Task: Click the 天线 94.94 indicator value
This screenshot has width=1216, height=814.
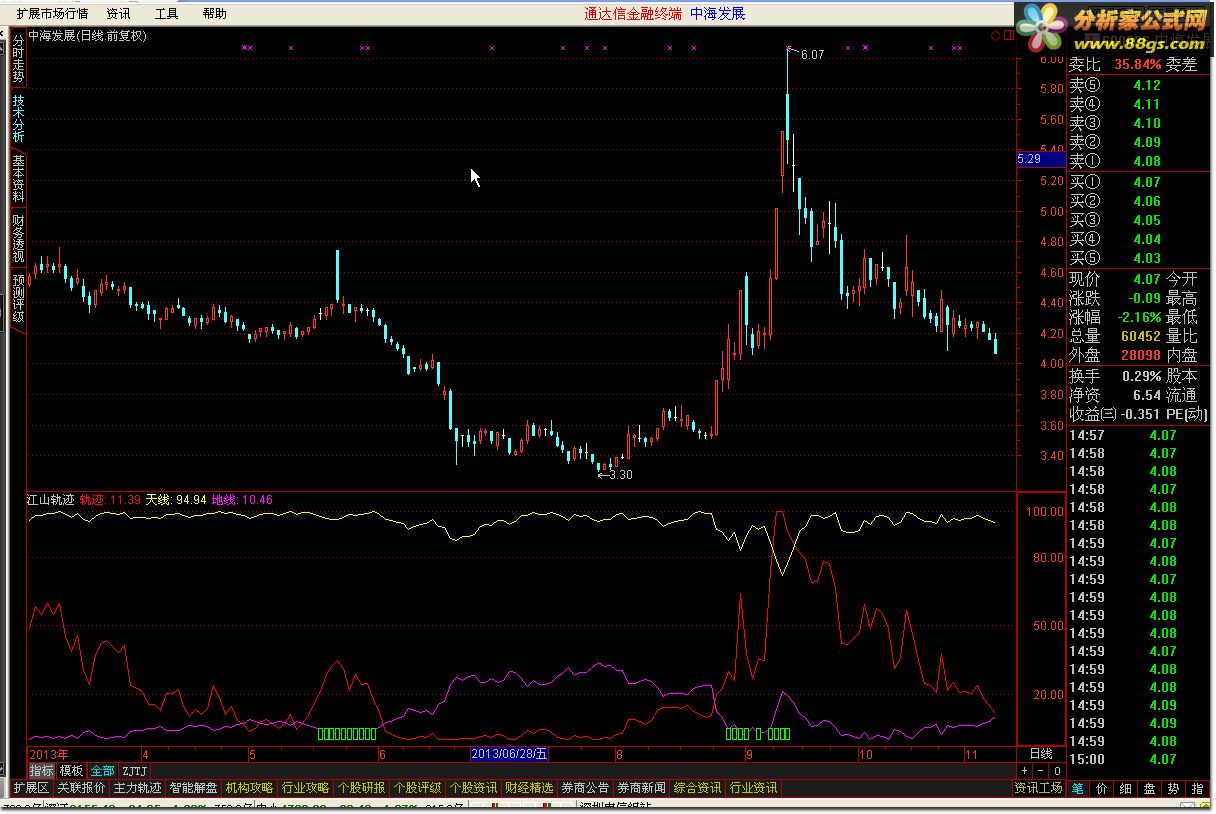Action: point(176,500)
